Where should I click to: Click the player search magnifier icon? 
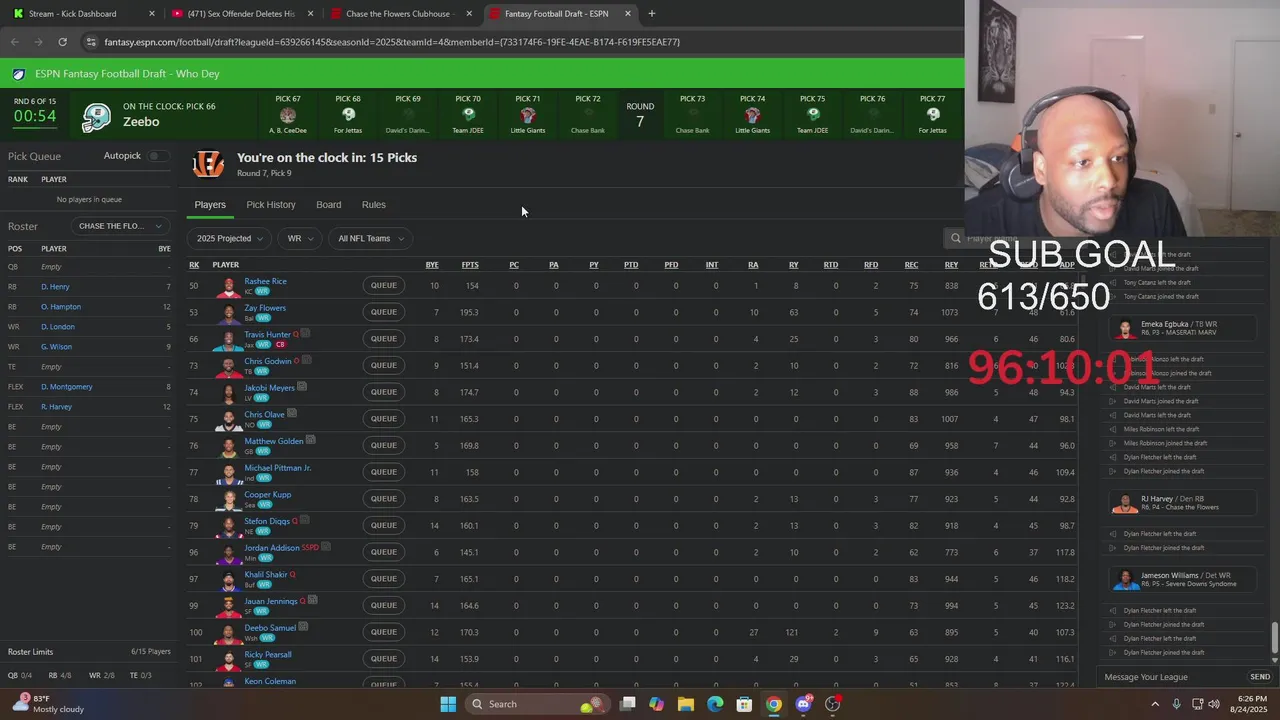956,238
